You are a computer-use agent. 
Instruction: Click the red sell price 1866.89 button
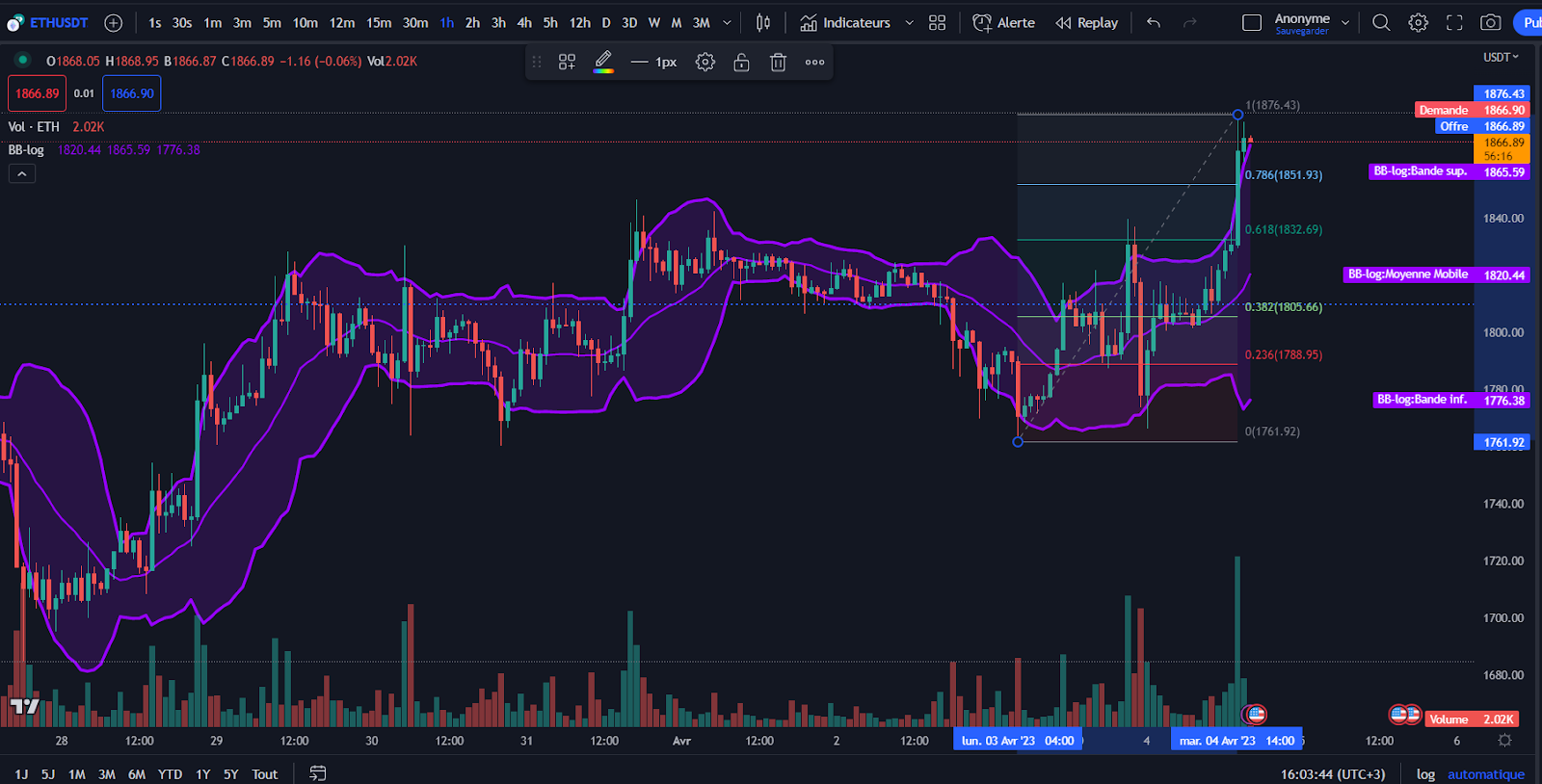pos(37,93)
